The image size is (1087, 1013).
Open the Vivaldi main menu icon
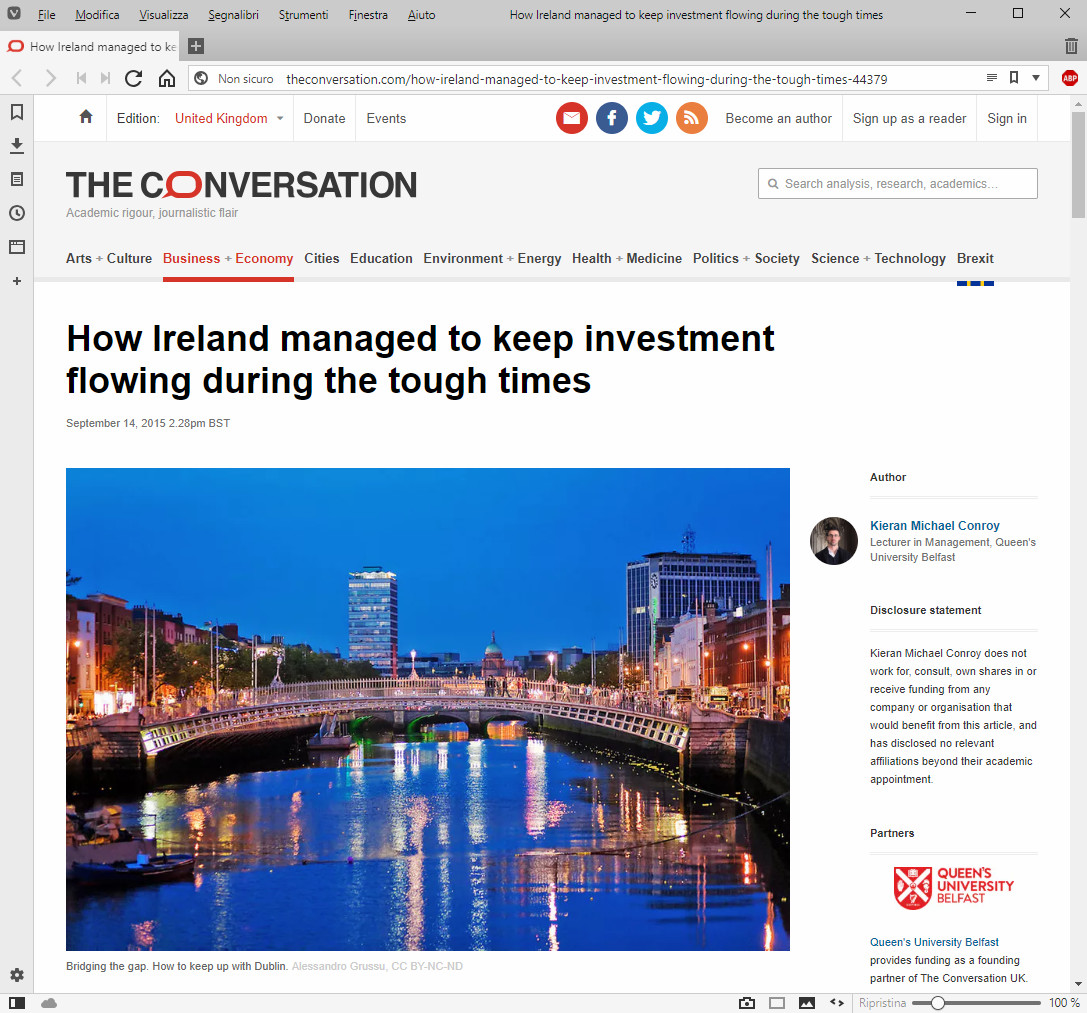(x=14, y=13)
